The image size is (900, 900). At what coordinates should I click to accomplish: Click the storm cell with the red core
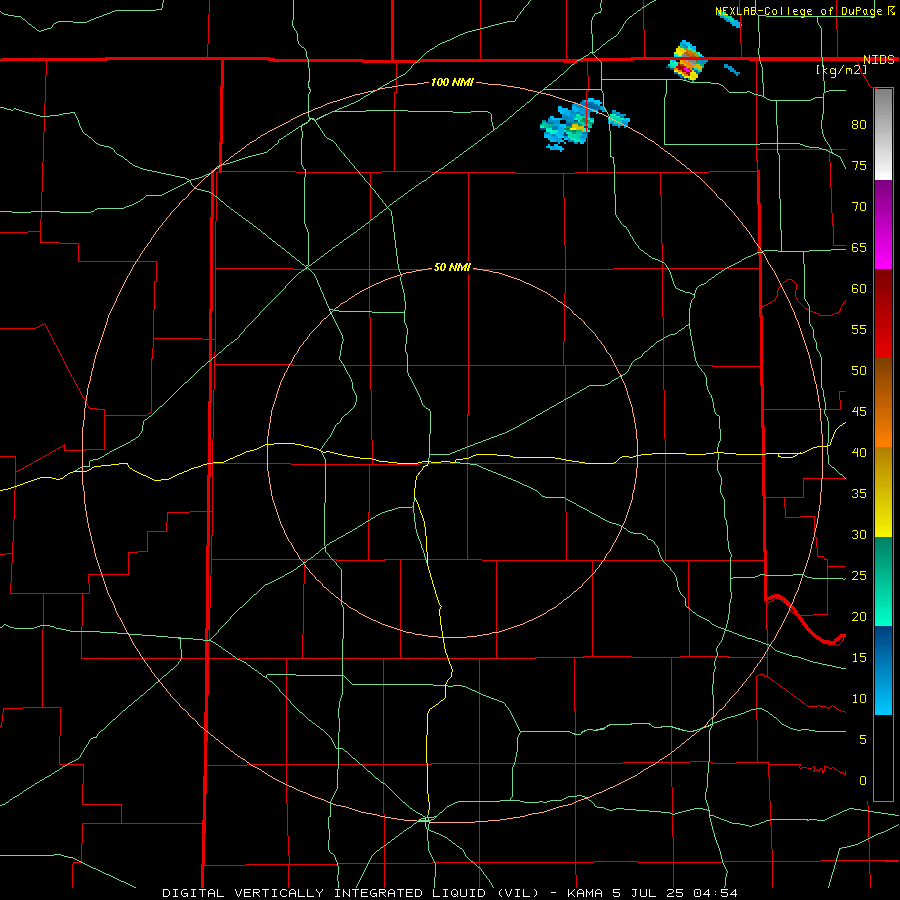(687, 60)
